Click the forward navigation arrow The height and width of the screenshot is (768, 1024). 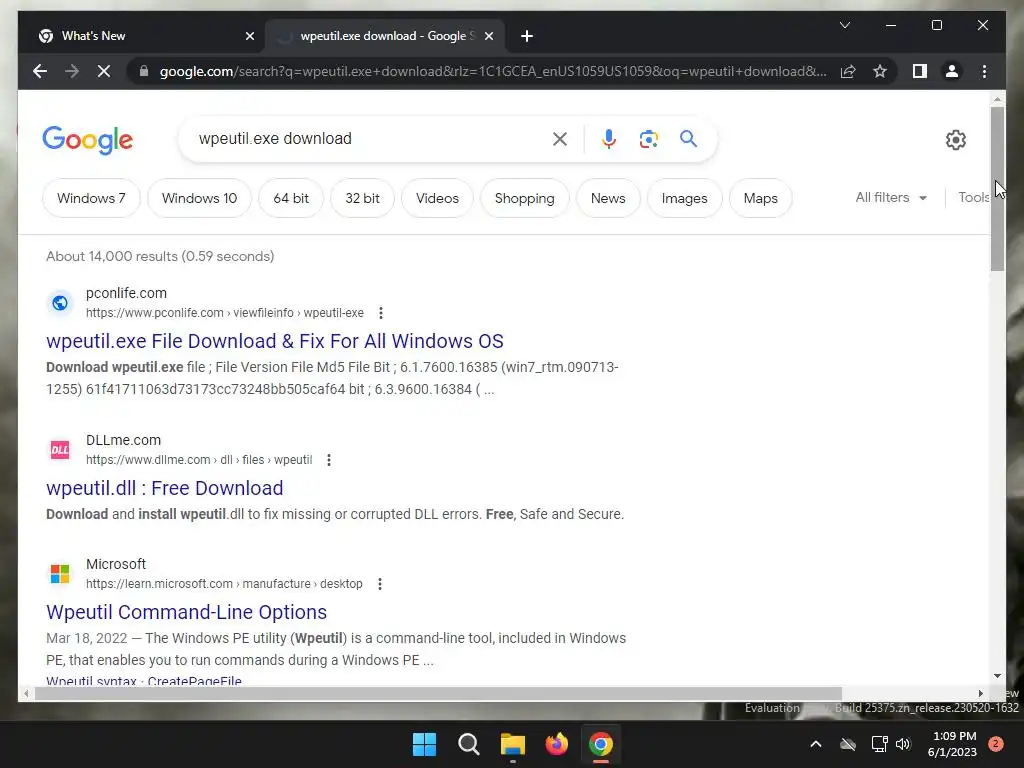pos(72,71)
